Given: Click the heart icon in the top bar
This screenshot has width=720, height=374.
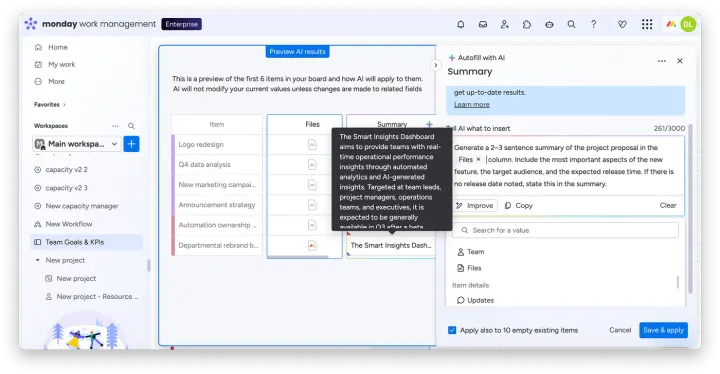Looking at the screenshot, I should [622, 24].
